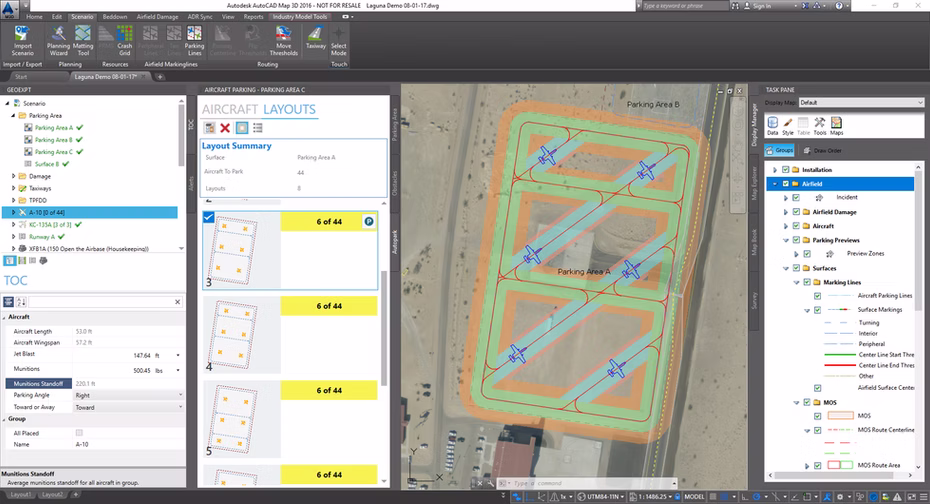Activate the Parking Lines tool
The image size is (930, 504).
[x=194, y=40]
